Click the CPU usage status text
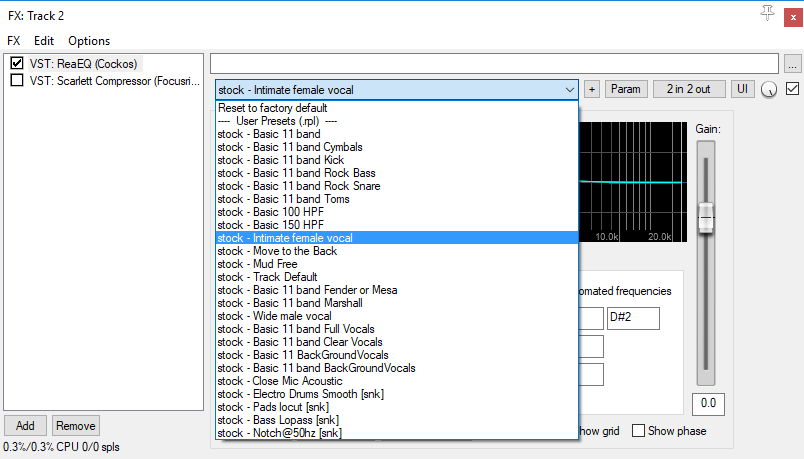Image resolution: width=804 pixels, height=459 pixels. pos(62,447)
